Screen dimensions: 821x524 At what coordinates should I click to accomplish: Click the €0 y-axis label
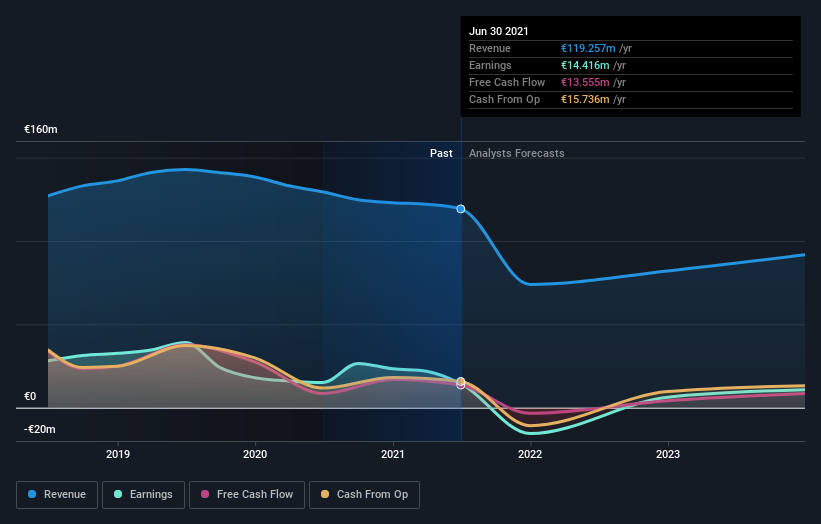(x=30, y=396)
